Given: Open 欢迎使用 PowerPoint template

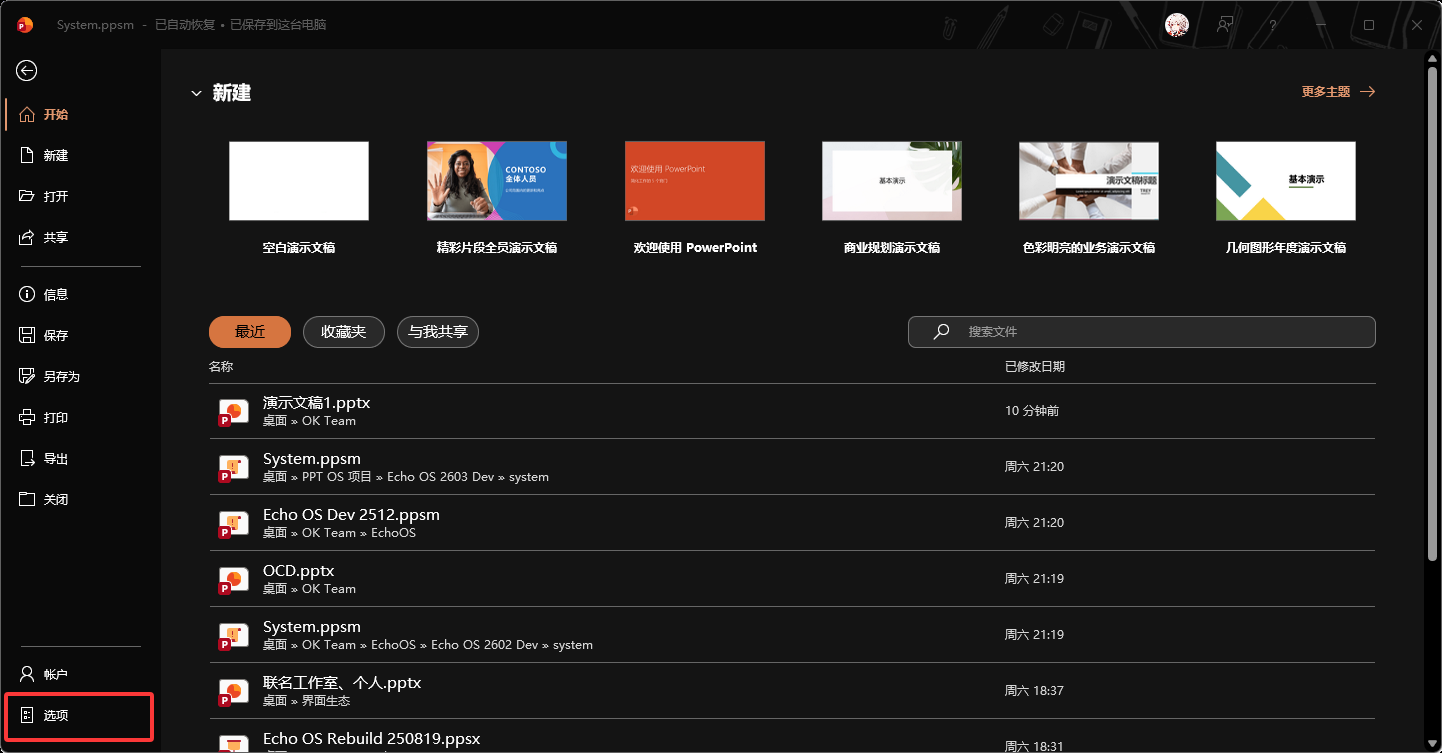Looking at the screenshot, I should pos(695,181).
